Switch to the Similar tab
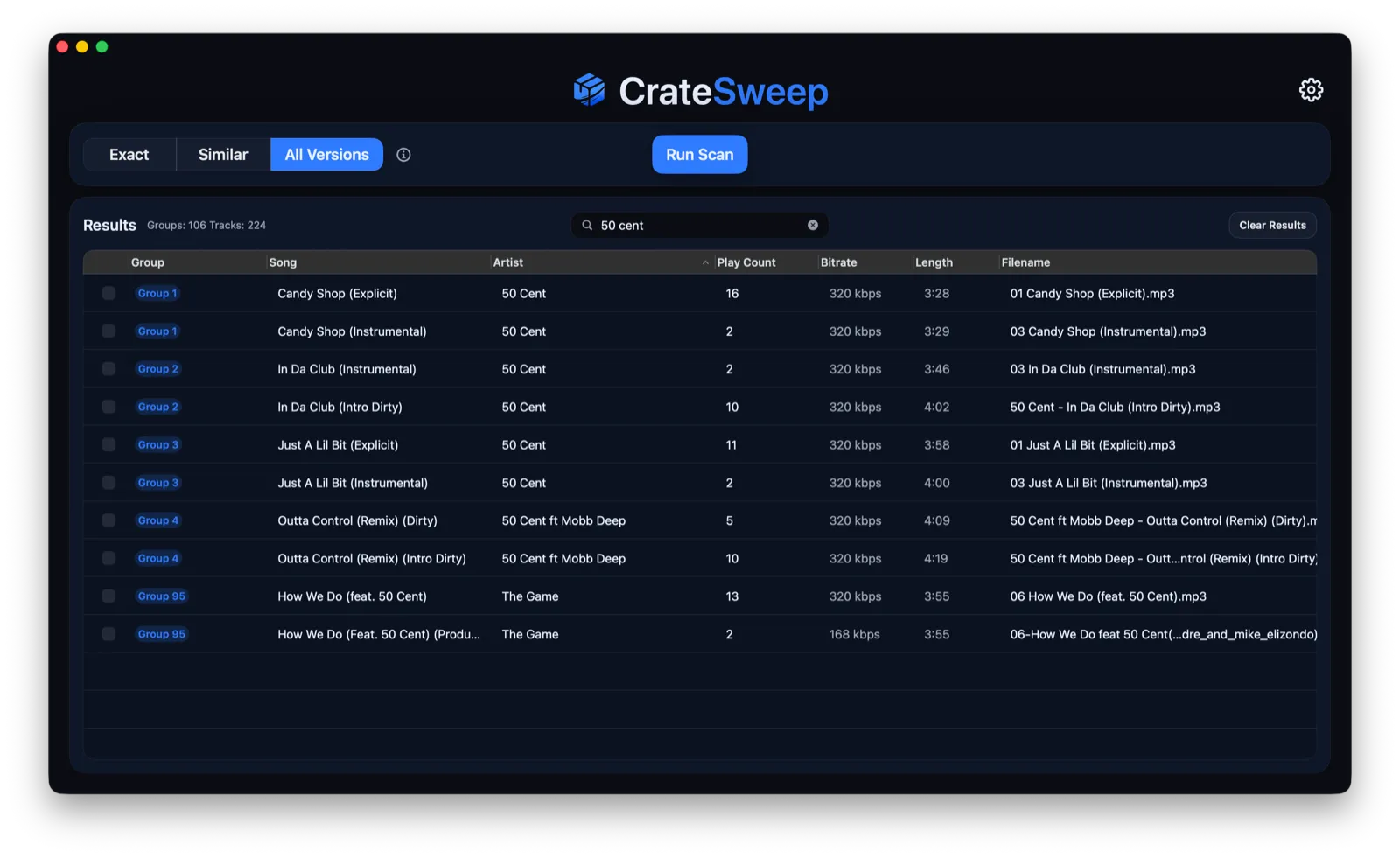The width and height of the screenshot is (1400, 858). click(x=223, y=155)
